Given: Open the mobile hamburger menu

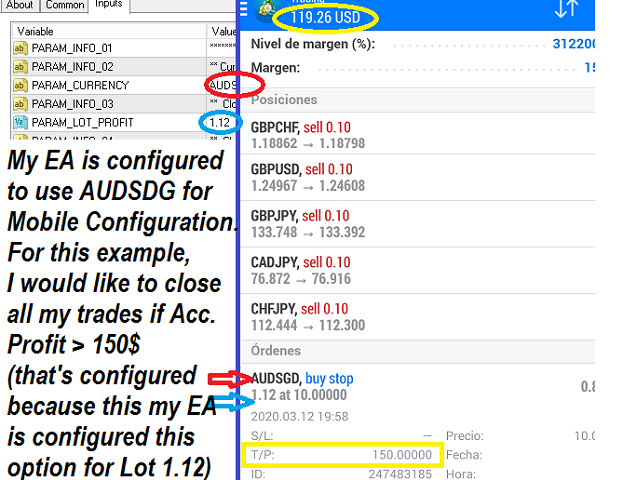Looking at the screenshot, I should (244, 9).
